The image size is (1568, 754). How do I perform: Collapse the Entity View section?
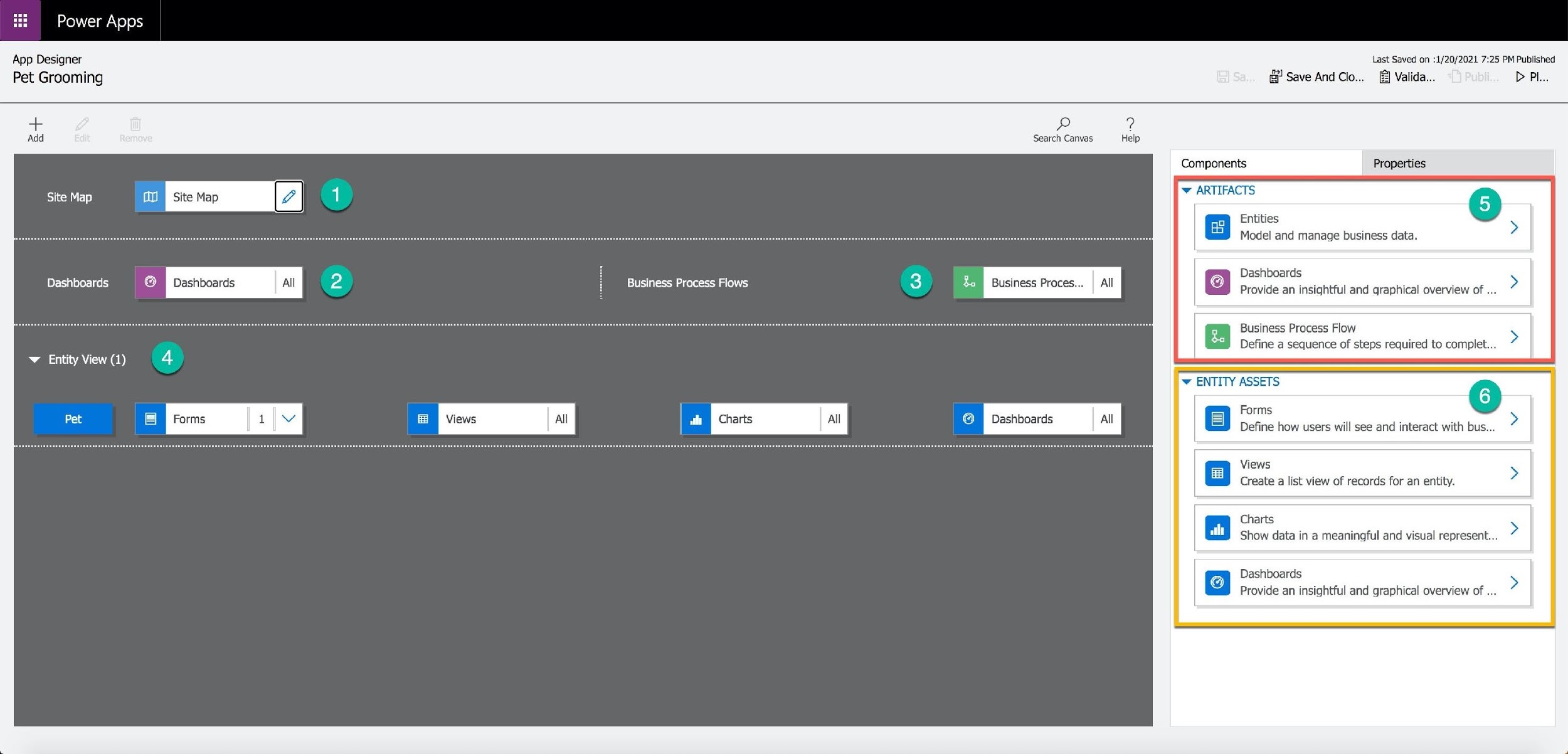tap(34, 359)
